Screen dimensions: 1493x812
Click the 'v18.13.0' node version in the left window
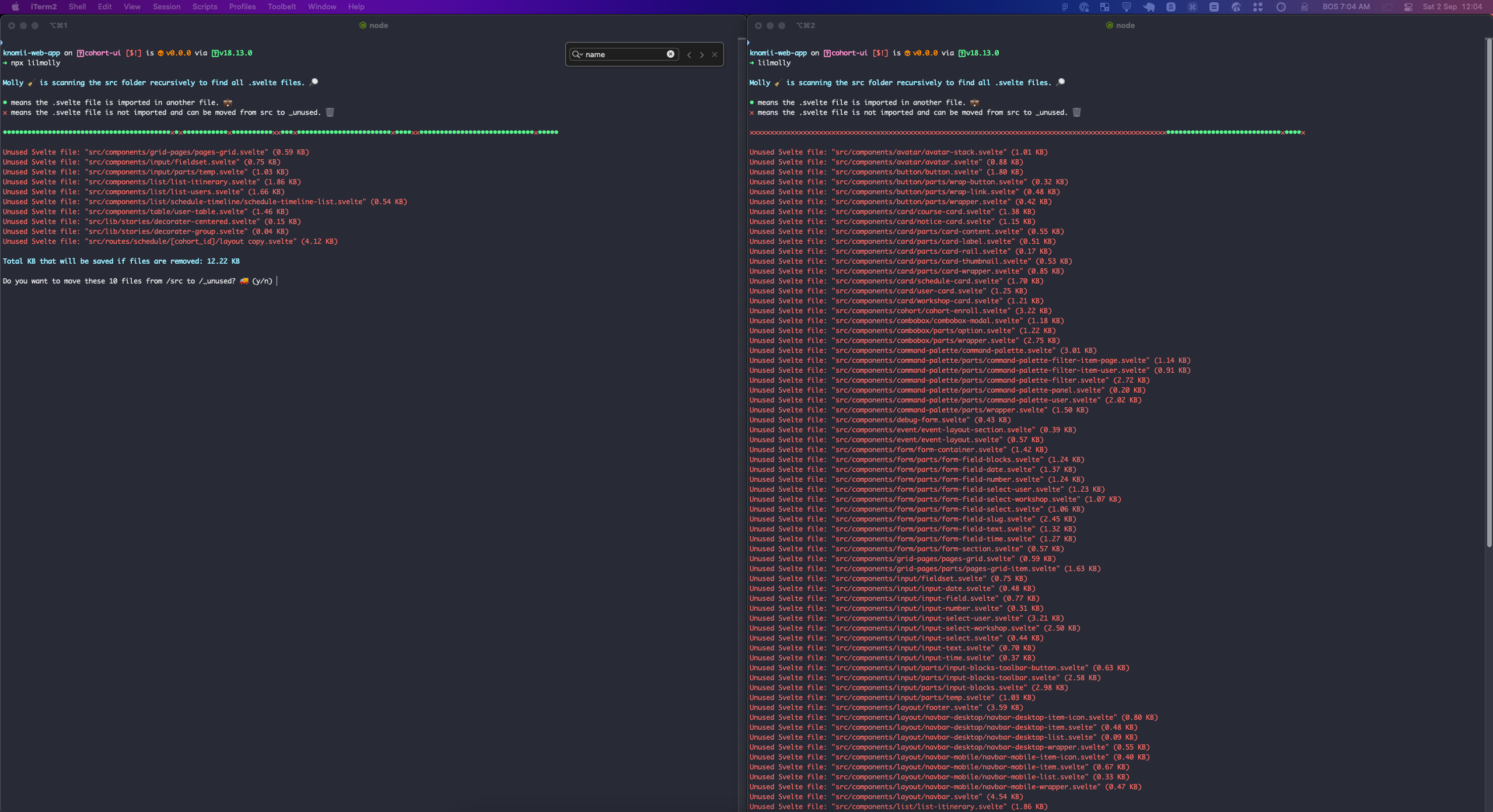point(236,53)
